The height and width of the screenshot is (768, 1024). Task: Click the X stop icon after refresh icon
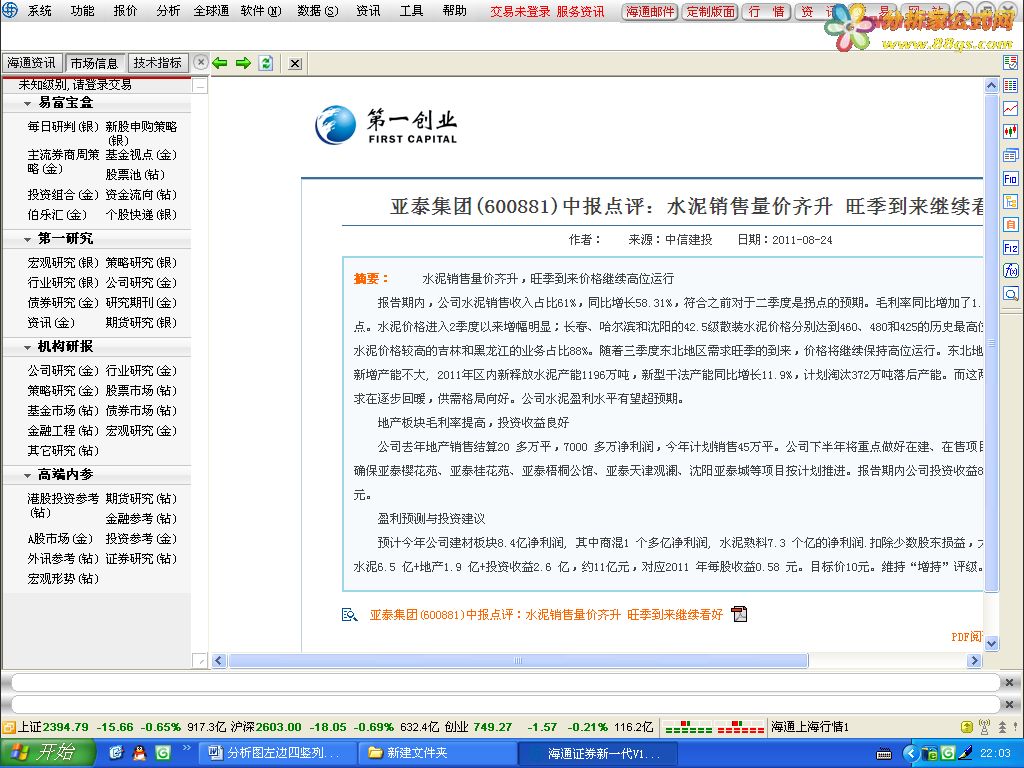point(295,63)
